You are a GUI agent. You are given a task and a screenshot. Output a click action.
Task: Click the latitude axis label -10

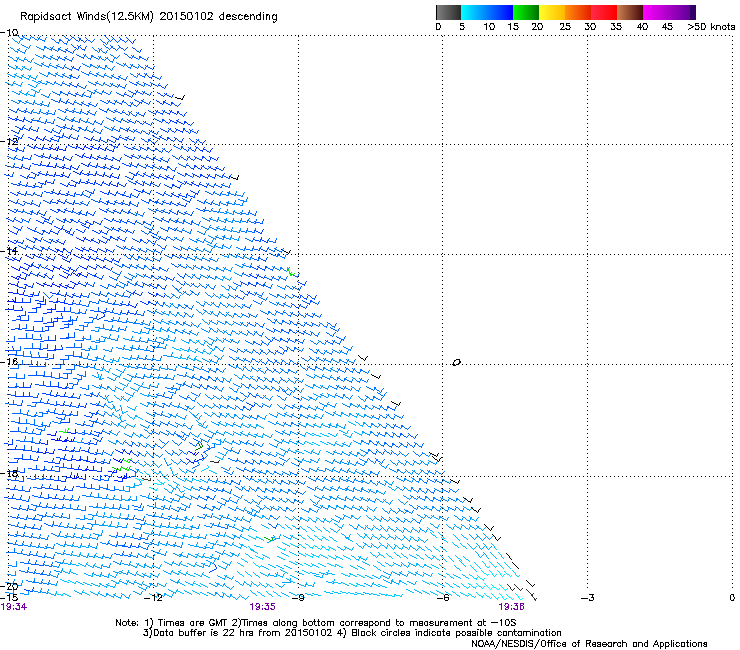(x=9, y=33)
